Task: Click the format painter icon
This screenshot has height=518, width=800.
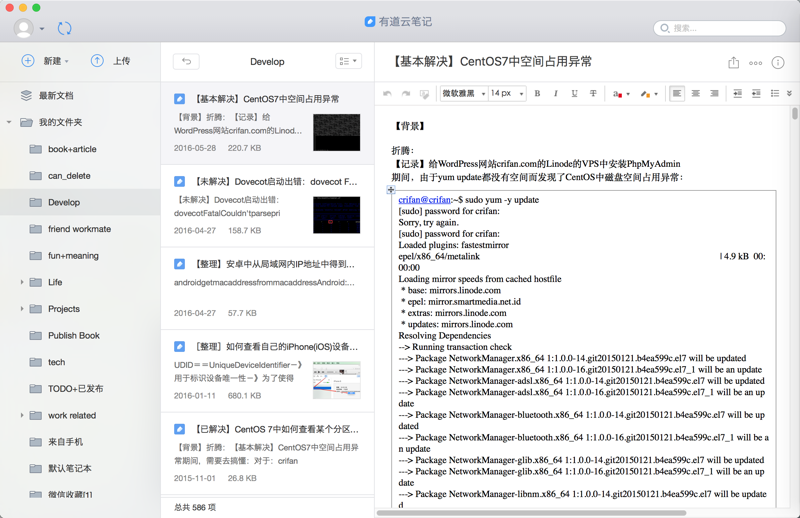Action: tap(424, 94)
